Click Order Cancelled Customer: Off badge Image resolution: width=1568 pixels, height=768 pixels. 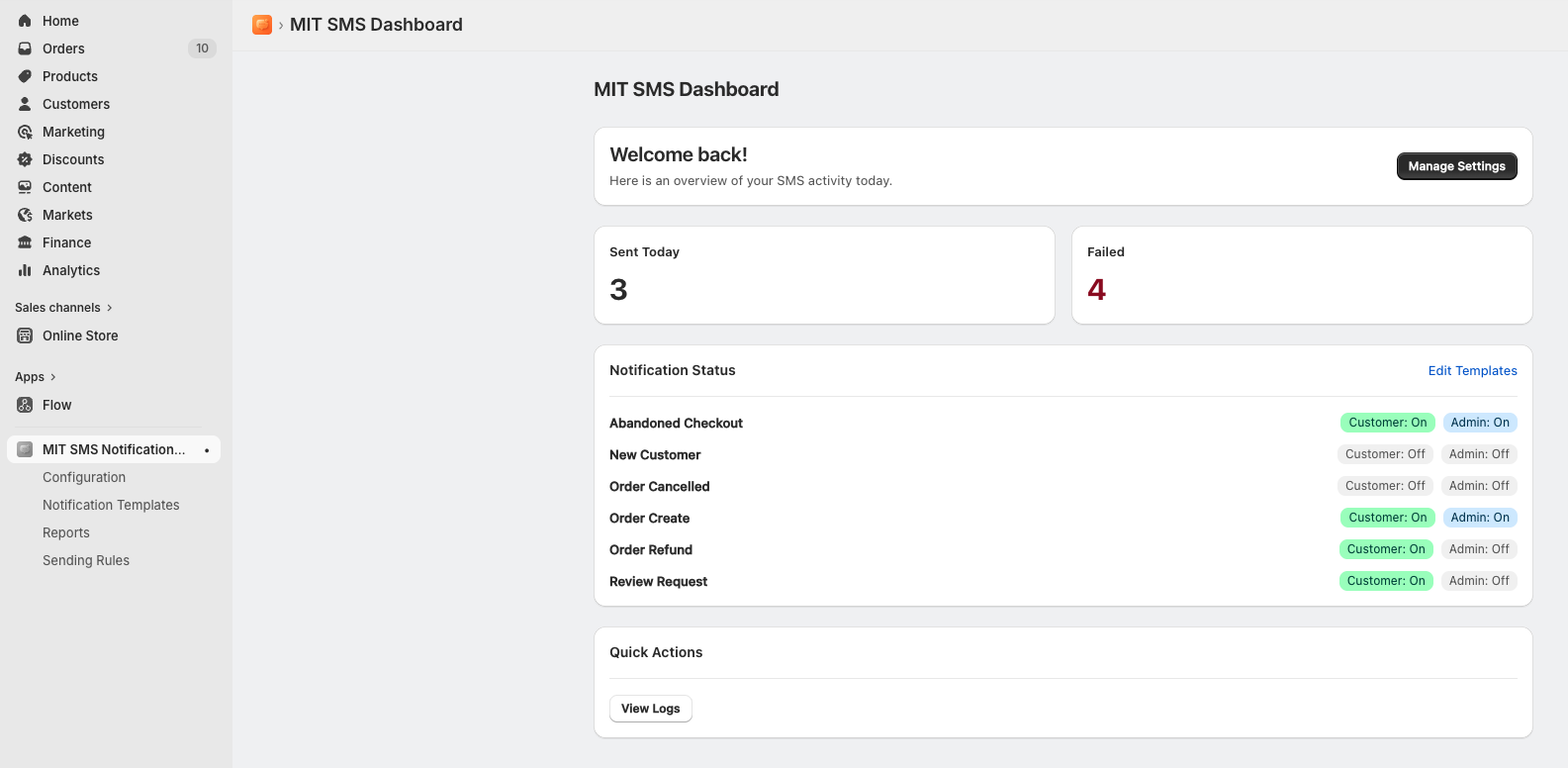coord(1385,486)
